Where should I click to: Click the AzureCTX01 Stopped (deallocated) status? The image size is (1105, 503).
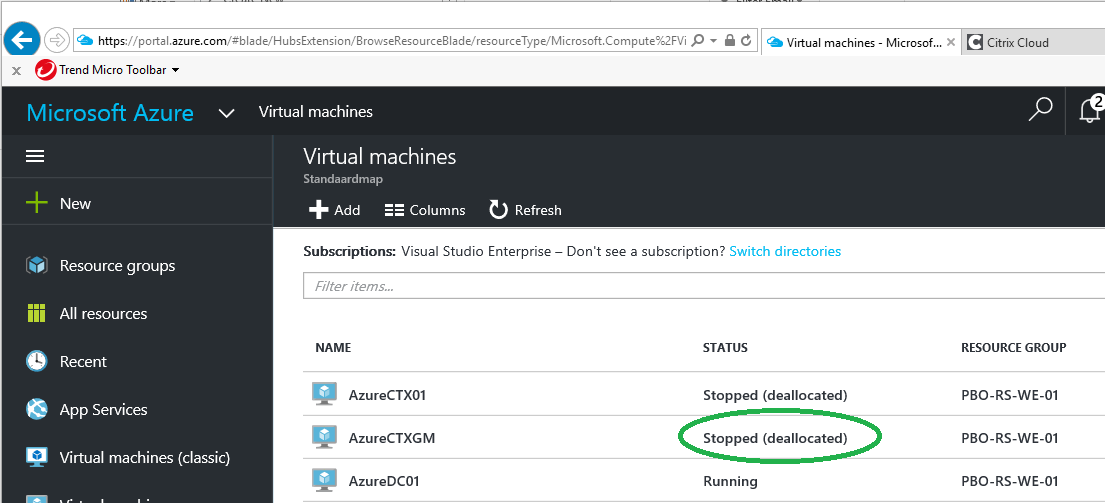[775, 395]
